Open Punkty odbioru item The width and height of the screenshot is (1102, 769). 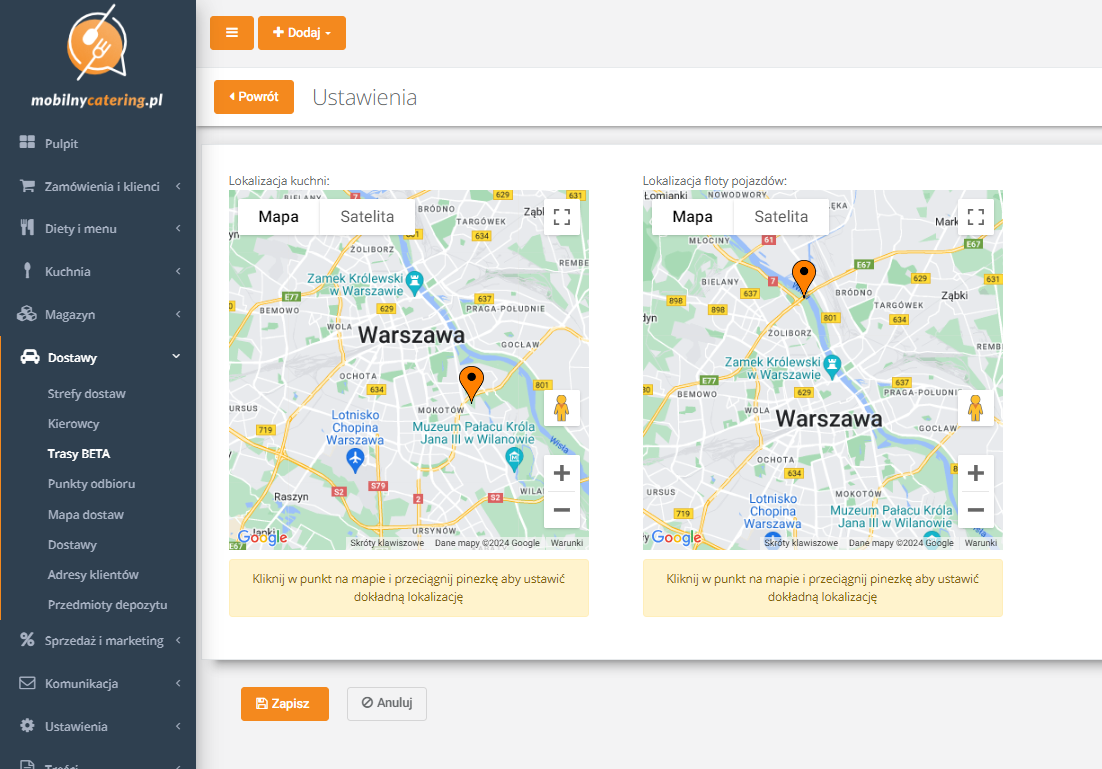click(91, 484)
